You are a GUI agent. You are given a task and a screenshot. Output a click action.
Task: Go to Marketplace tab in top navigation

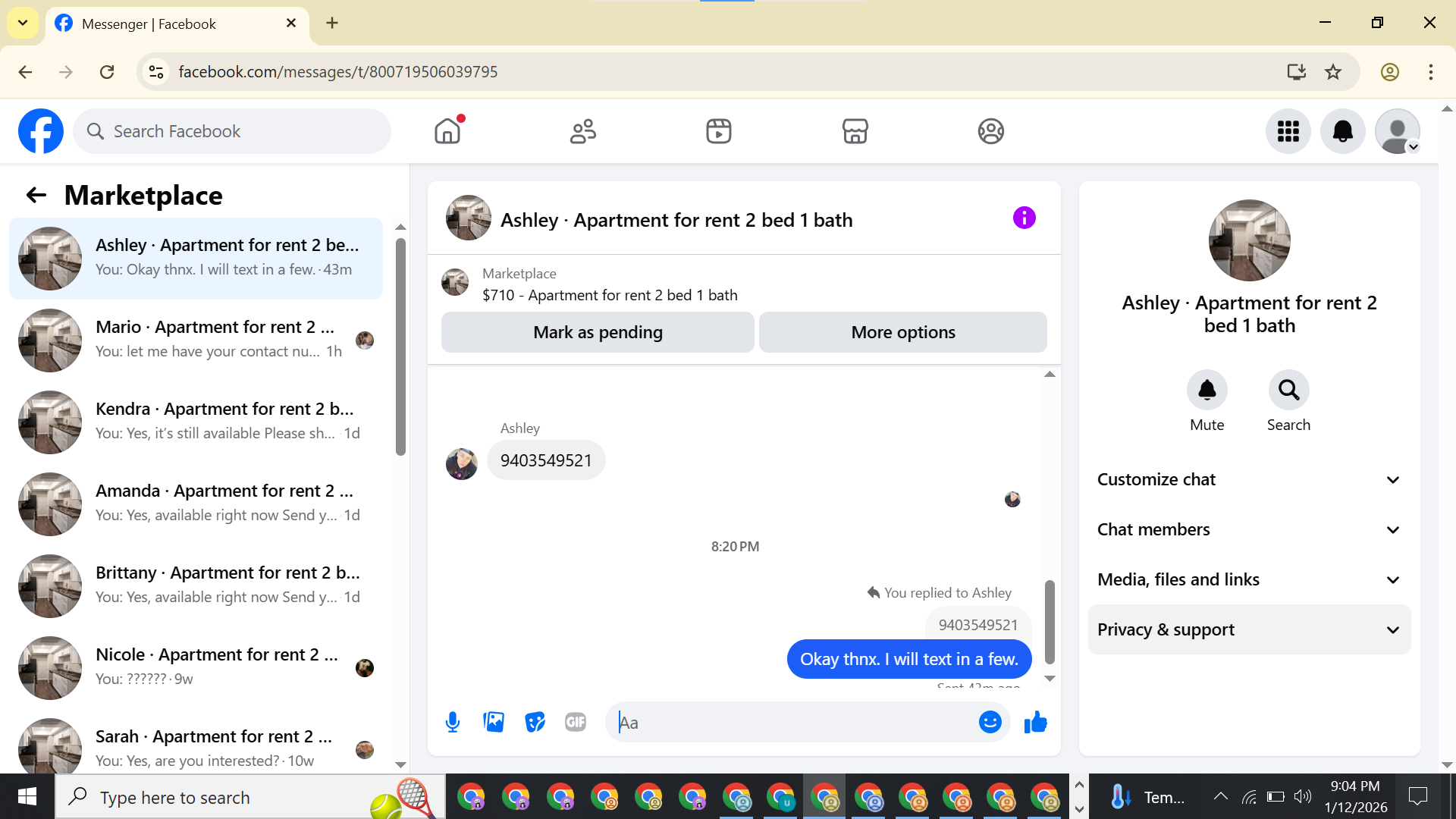855,131
